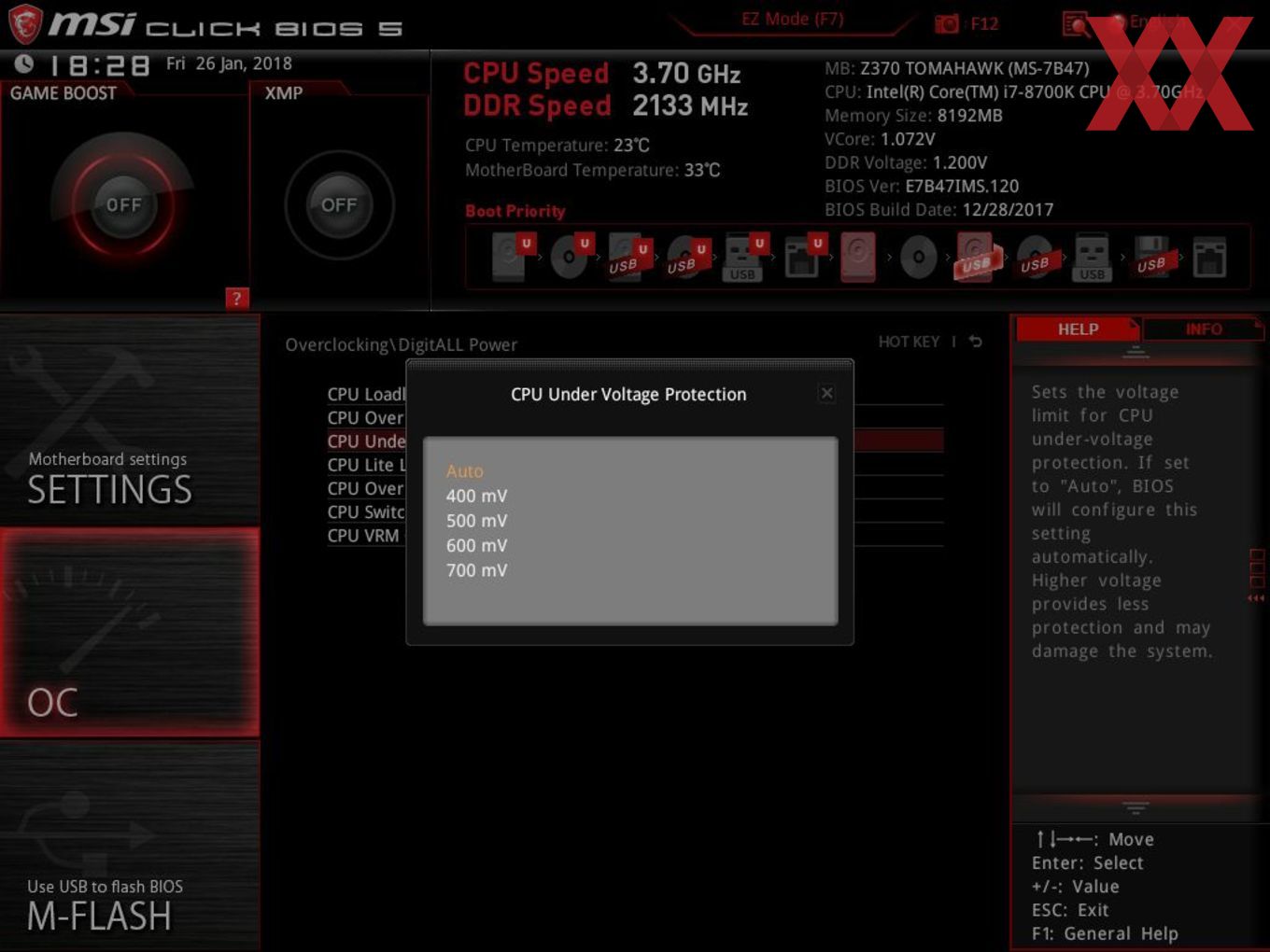Click the CPU Temperature 23°C reading
The width and height of the screenshot is (1270, 952).
pos(557,146)
